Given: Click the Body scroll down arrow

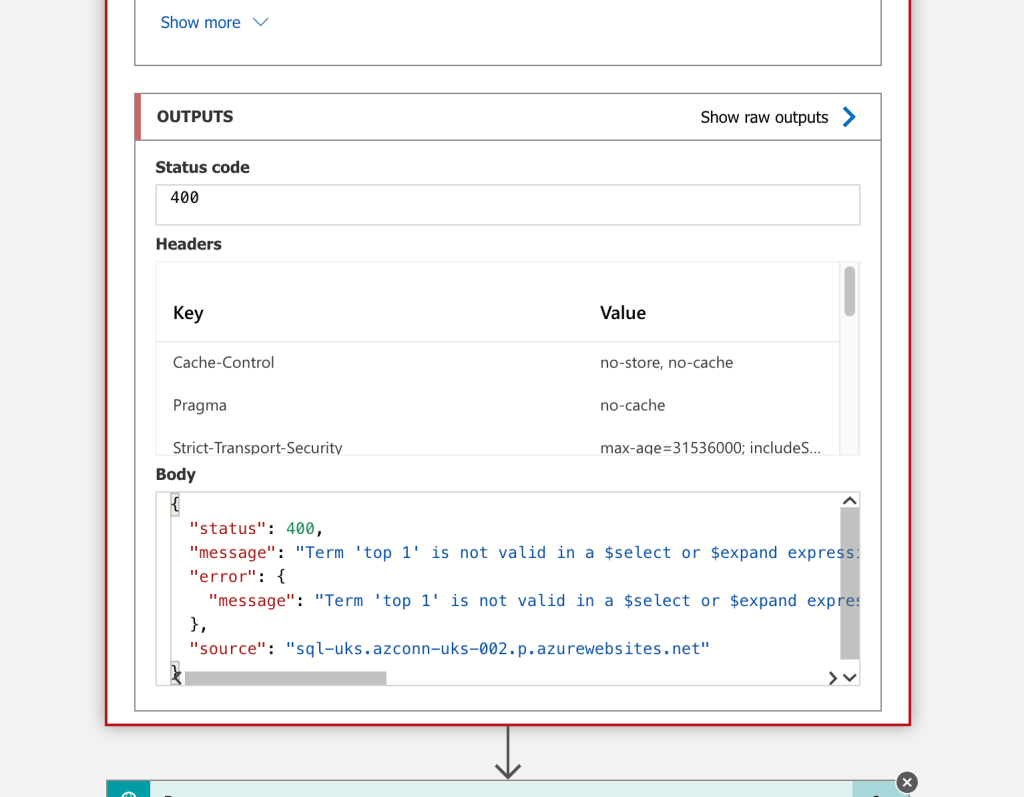Looking at the screenshot, I should [x=850, y=678].
